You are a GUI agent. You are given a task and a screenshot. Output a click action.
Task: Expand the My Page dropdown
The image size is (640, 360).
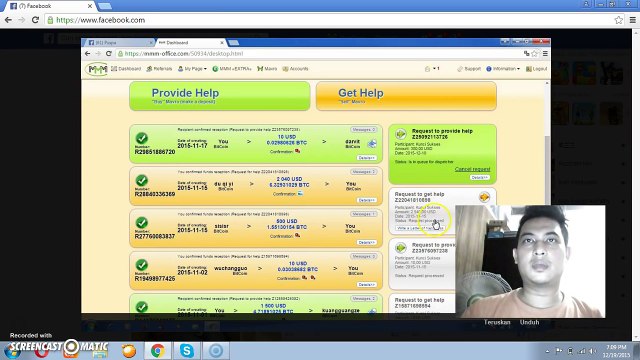tap(192, 69)
